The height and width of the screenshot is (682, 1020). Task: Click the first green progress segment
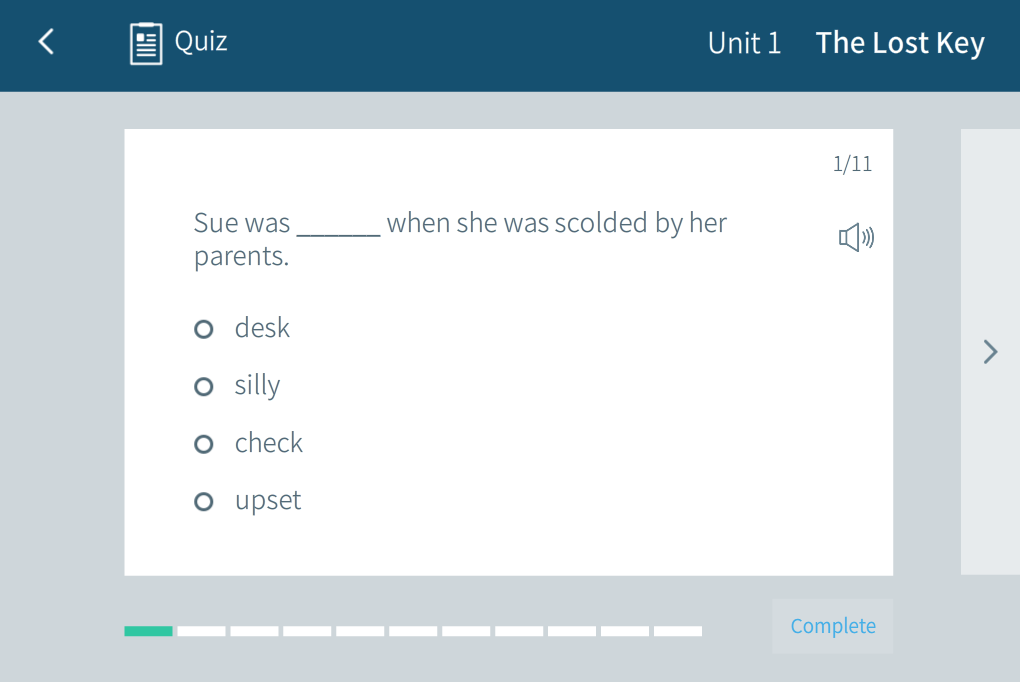148,631
